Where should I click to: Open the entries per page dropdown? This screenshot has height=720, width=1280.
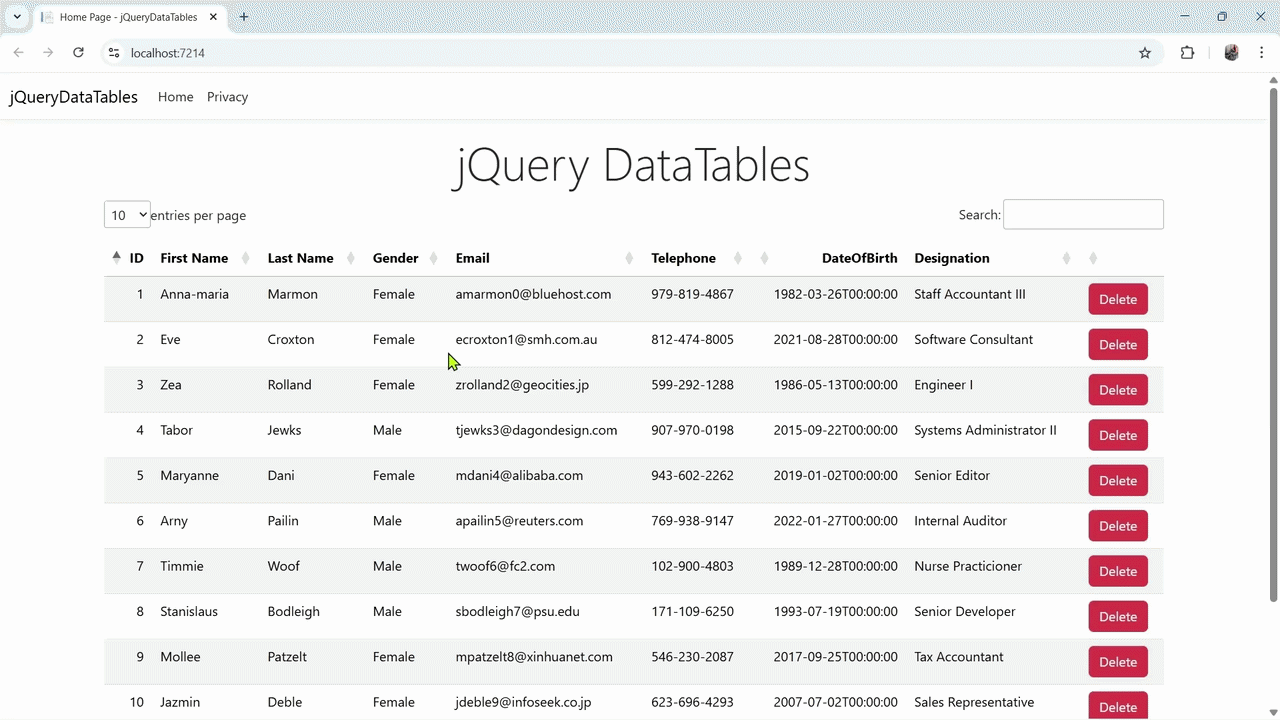point(126,215)
